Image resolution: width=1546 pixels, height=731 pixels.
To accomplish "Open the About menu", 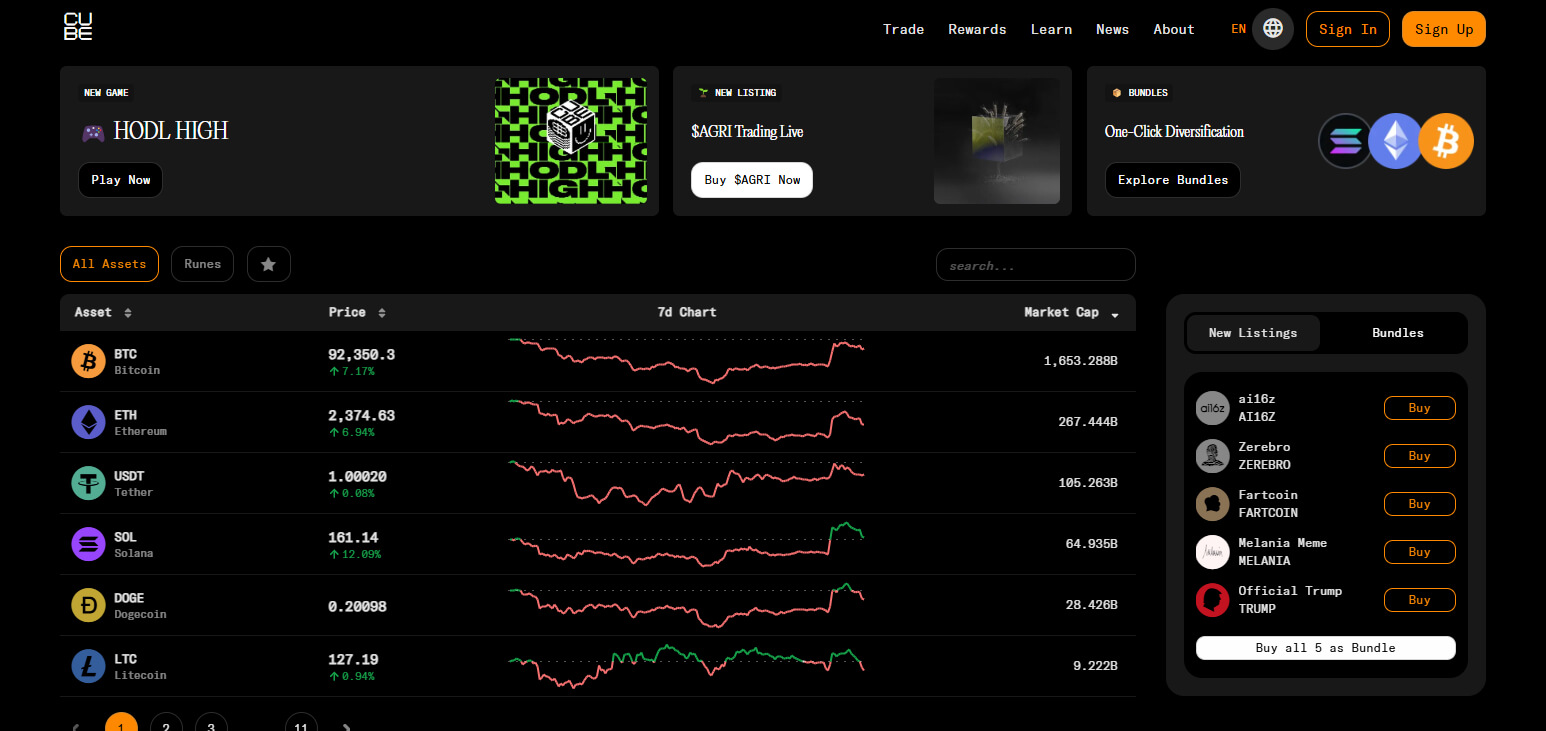I will click(1174, 29).
